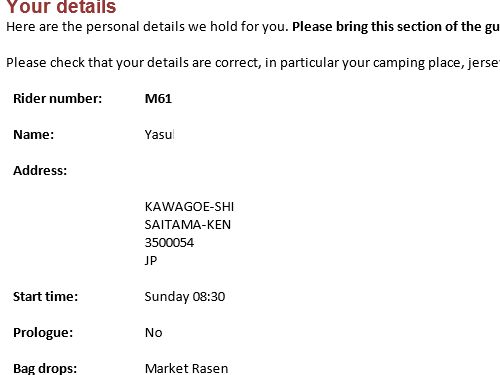This screenshot has width=500, height=375.
Task: Click the 'Prologue:' label
Action: pos(43,333)
